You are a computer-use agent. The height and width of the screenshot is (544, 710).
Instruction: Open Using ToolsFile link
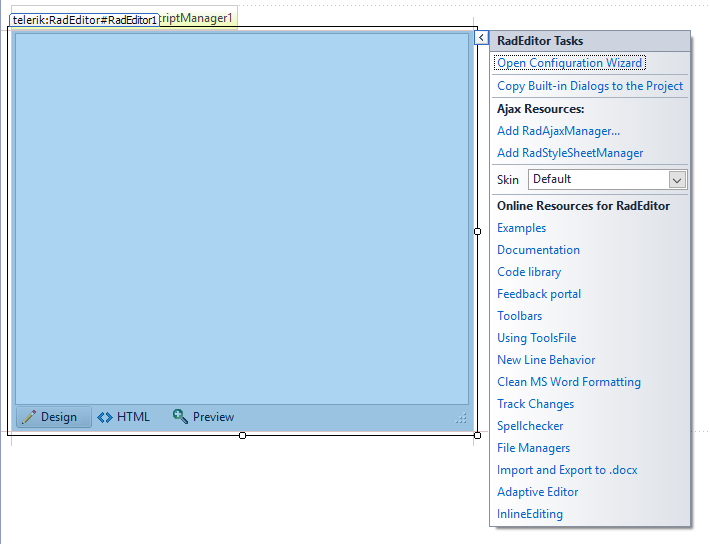pos(537,338)
